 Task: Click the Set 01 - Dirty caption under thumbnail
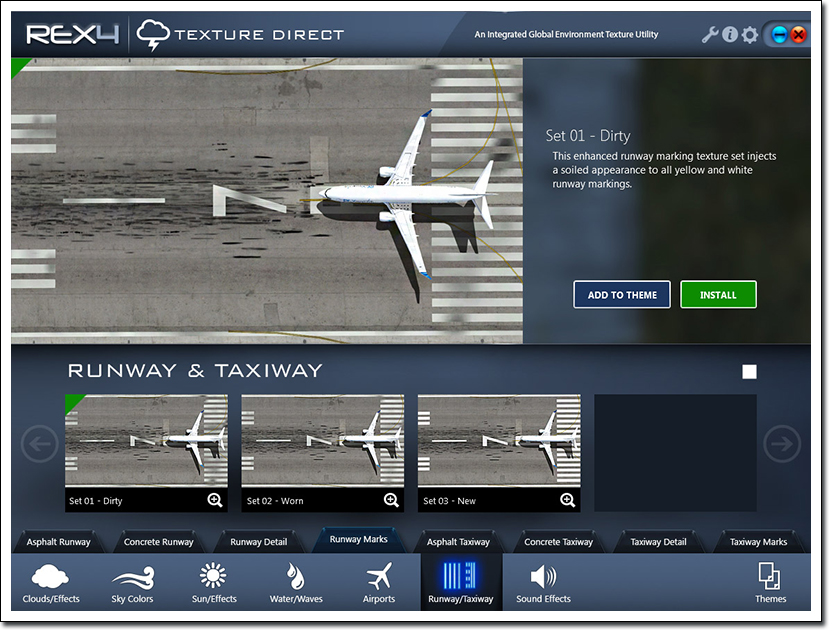point(96,501)
